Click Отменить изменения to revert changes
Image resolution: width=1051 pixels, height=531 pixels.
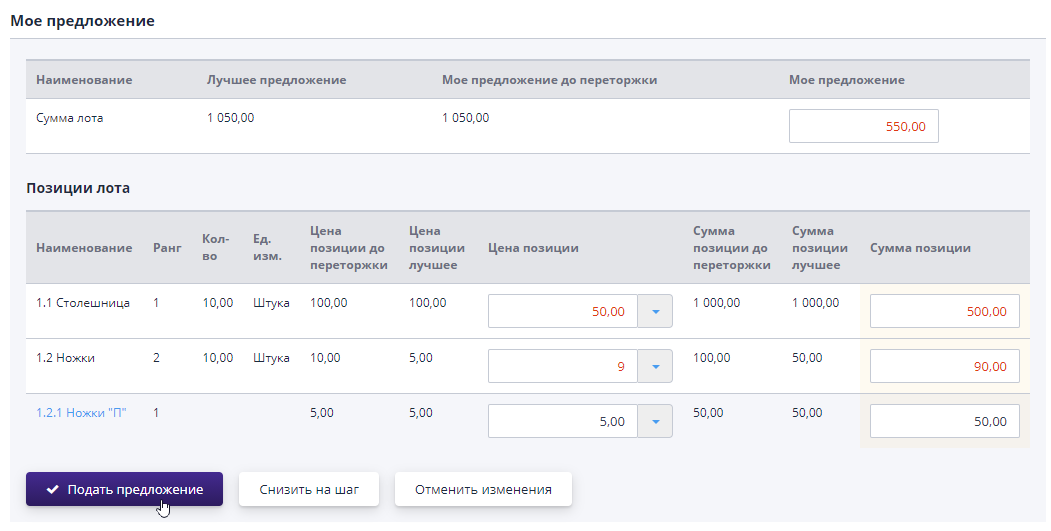pos(483,489)
